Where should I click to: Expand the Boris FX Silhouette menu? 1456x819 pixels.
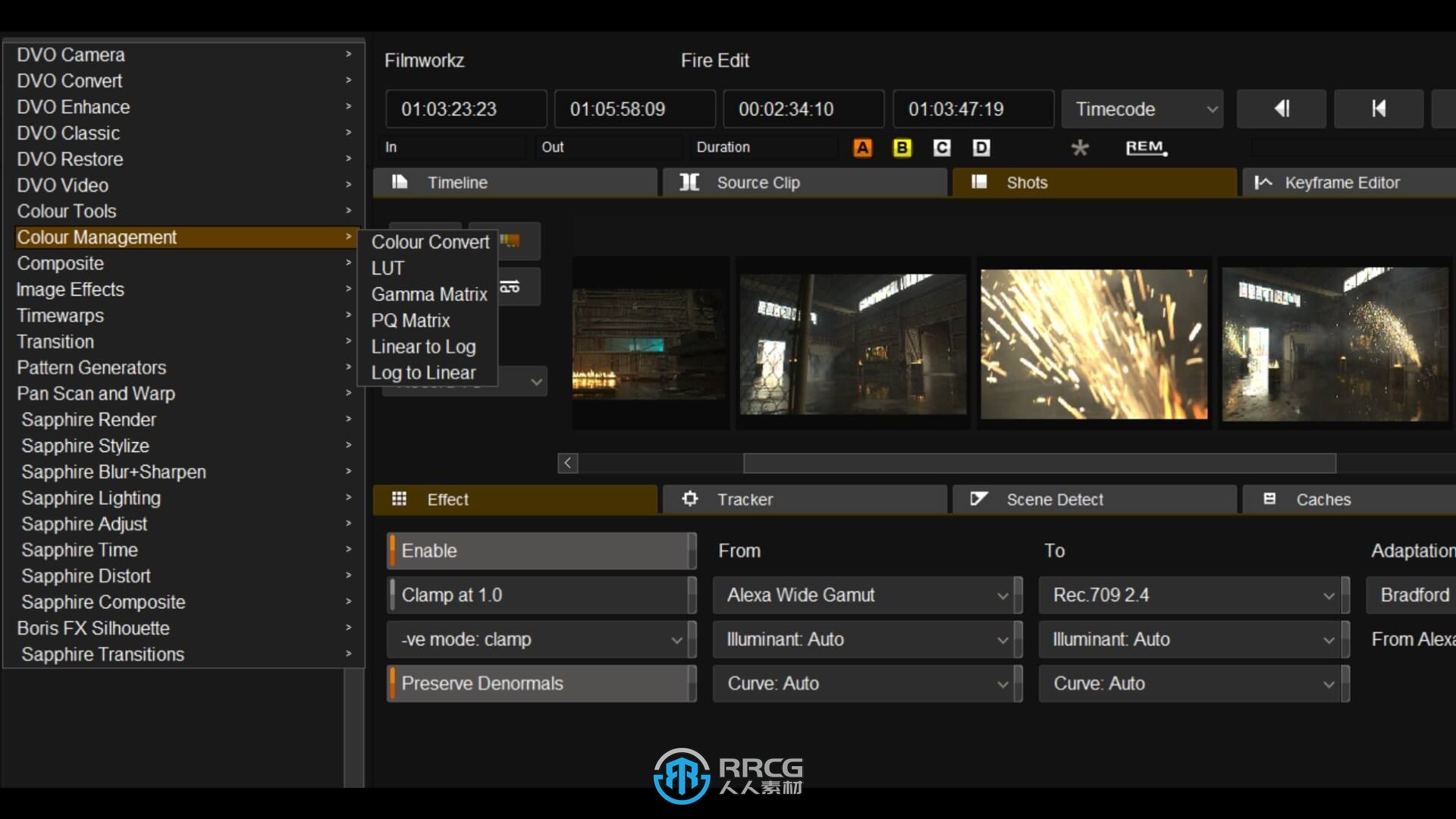184,629
